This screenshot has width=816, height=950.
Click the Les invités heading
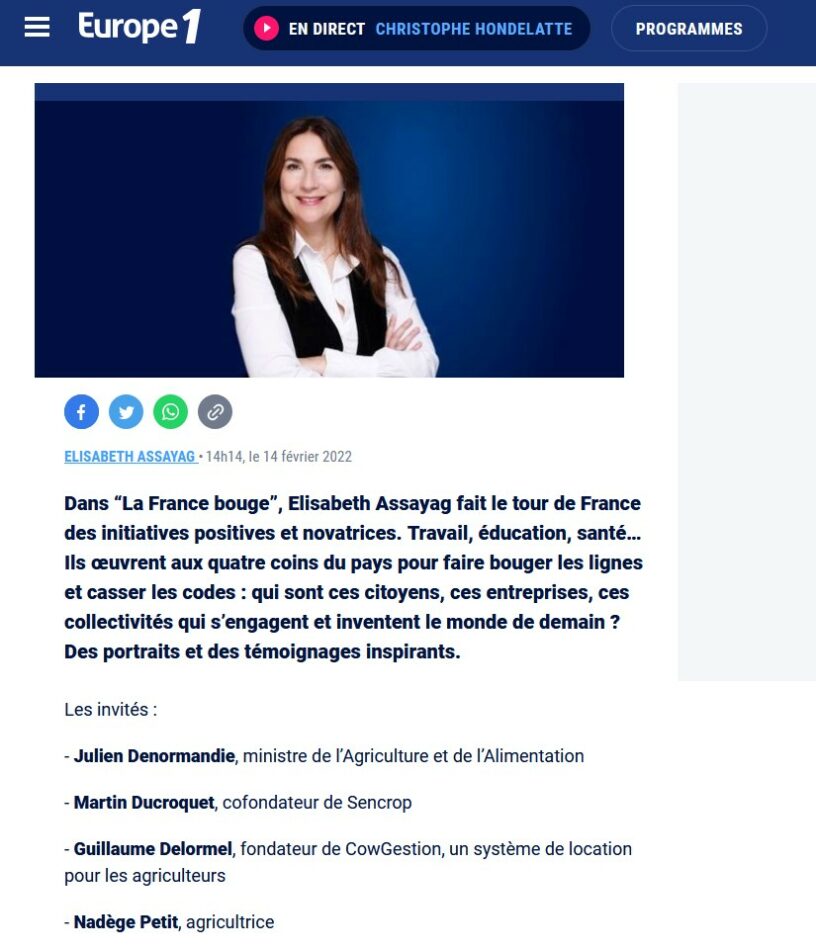[x=111, y=709]
